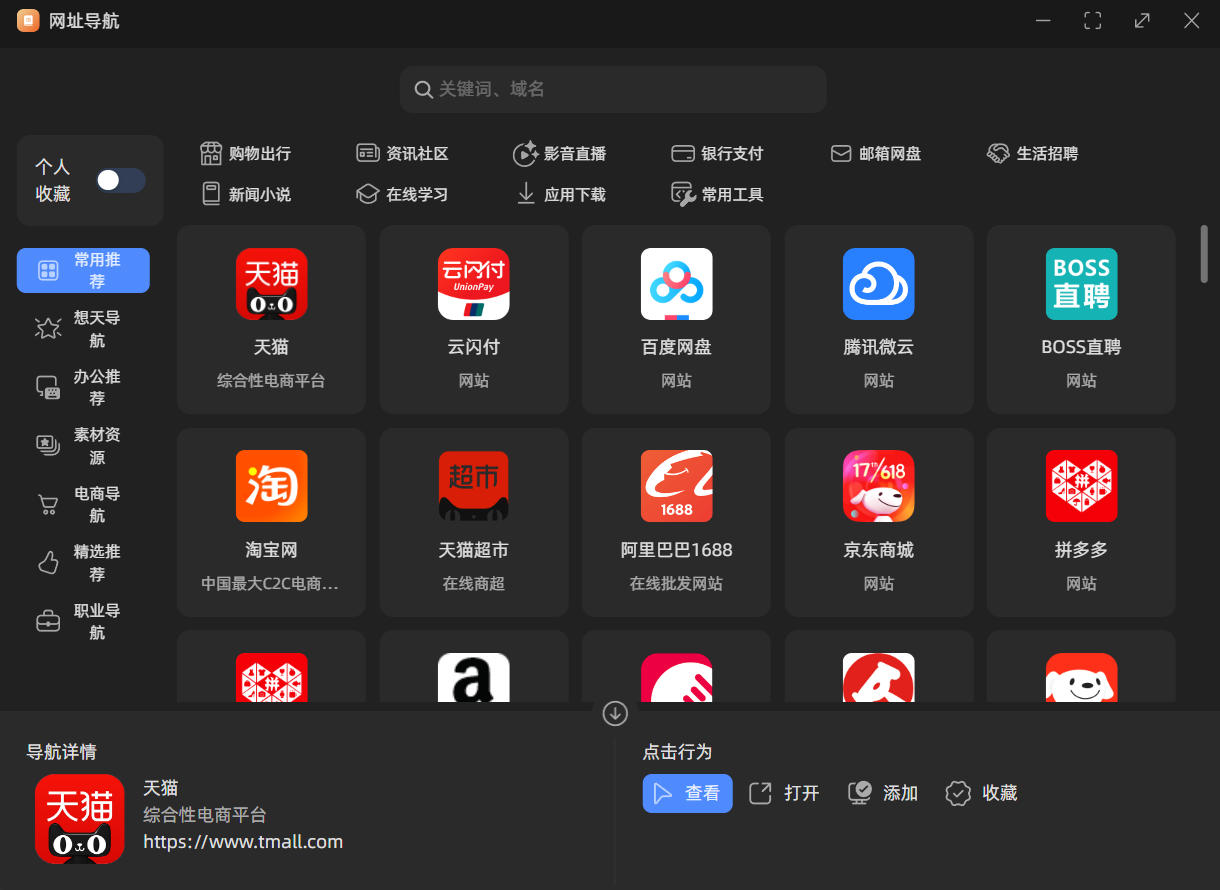Open the 影音直播 streaming category
This screenshot has width=1220, height=890.
pyautogui.click(x=560, y=153)
